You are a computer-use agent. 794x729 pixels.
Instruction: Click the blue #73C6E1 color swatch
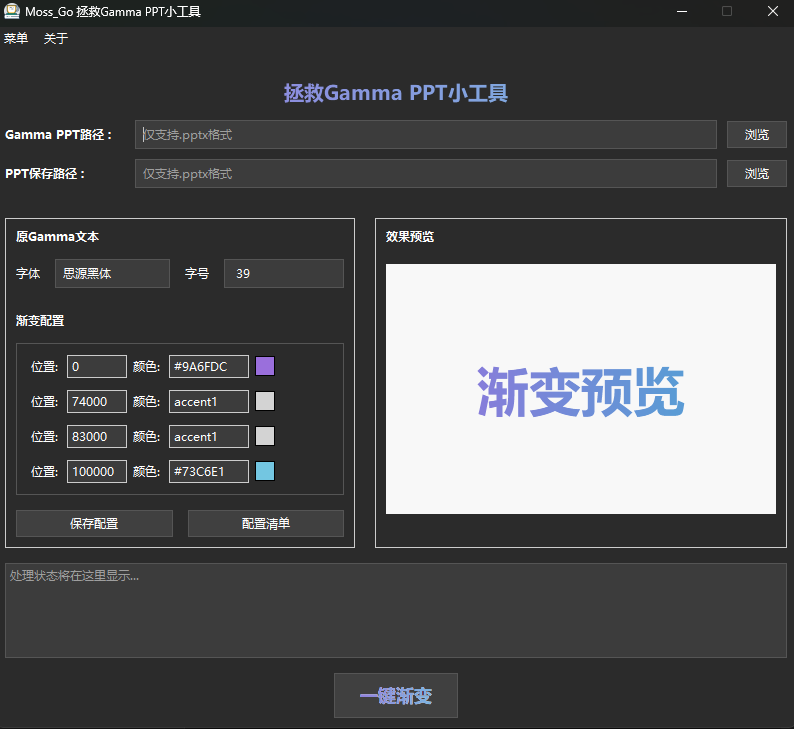click(265, 471)
